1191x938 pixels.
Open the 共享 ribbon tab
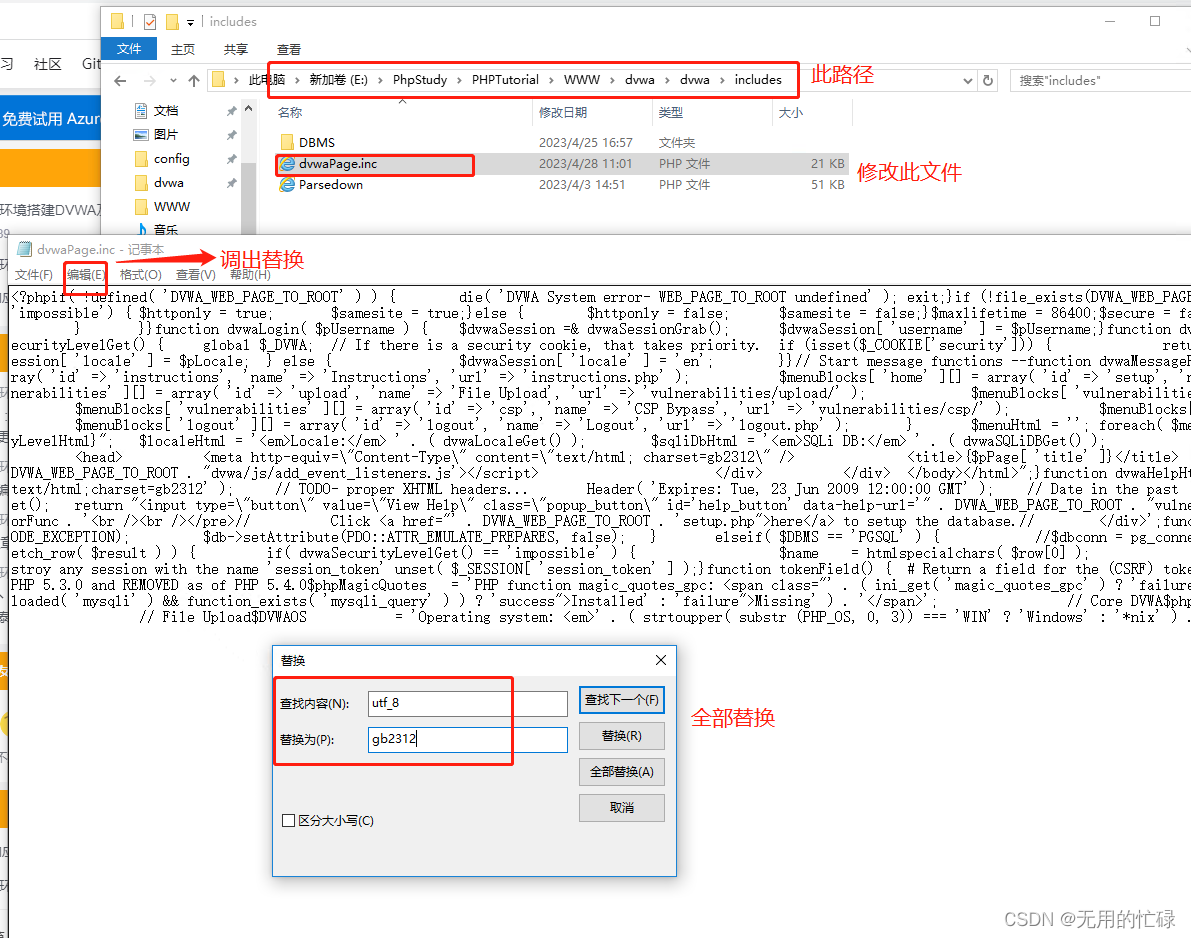(x=235, y=49)
